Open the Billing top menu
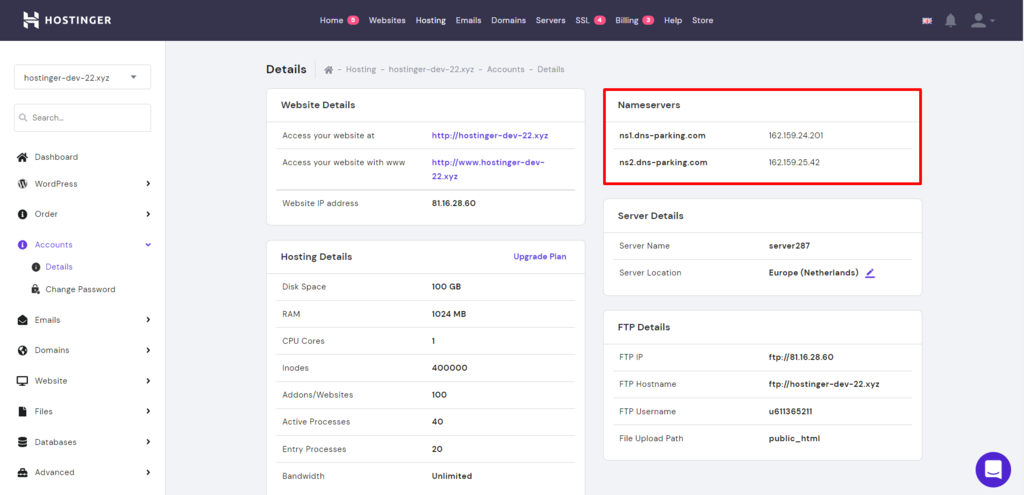The image size is (1024, 495). (x=627, y=20)
